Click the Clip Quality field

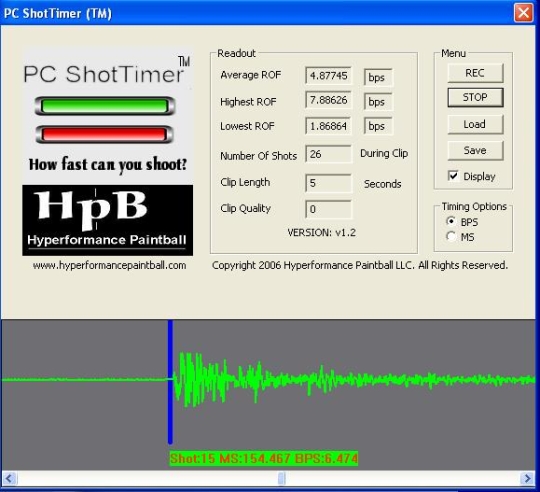coord(328,209)
